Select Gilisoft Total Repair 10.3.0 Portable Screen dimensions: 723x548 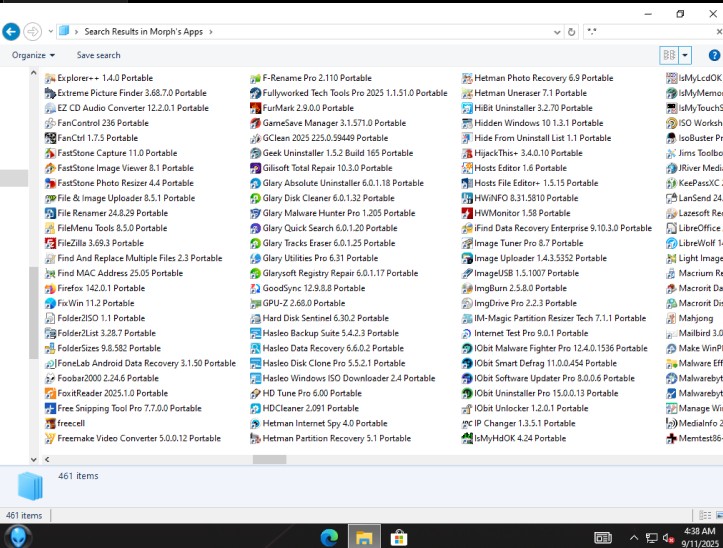pos(321,168)
